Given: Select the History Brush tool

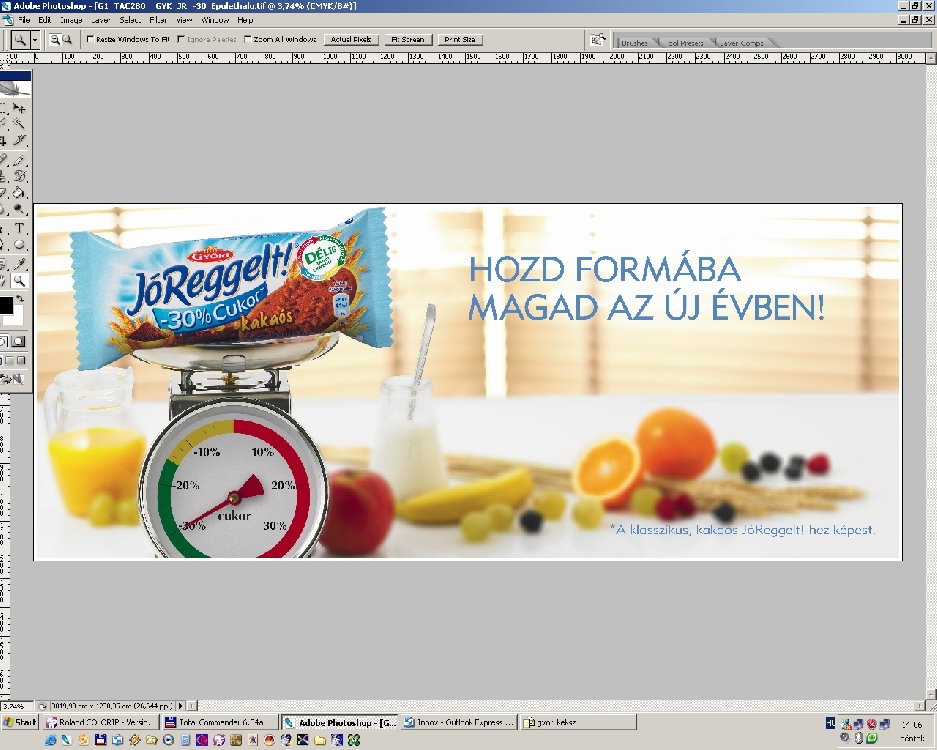Looking at the screenshot, I should tap(20, 176).
